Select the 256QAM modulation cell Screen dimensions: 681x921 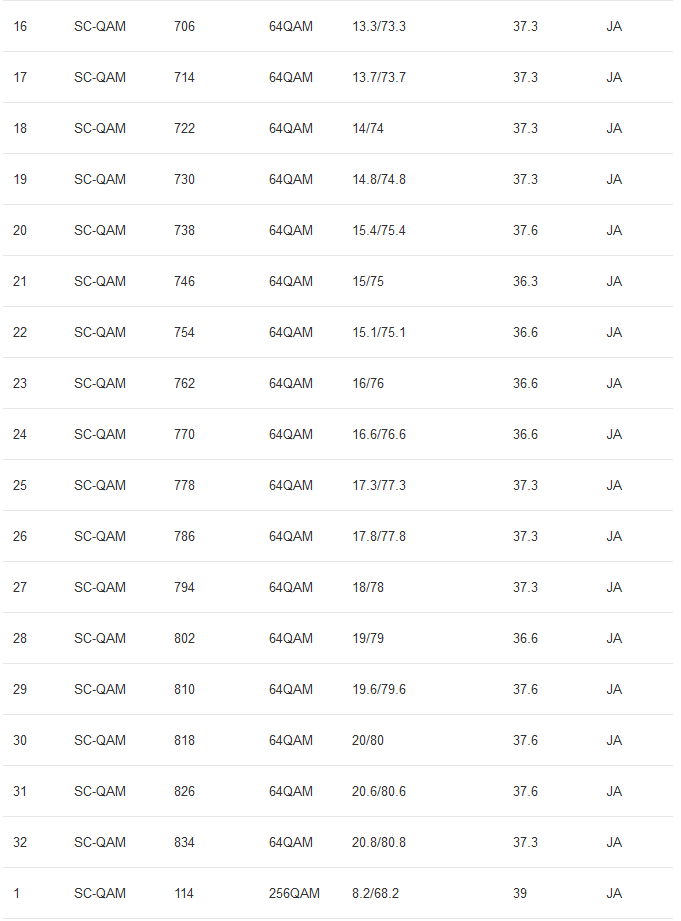pos(294,894)
